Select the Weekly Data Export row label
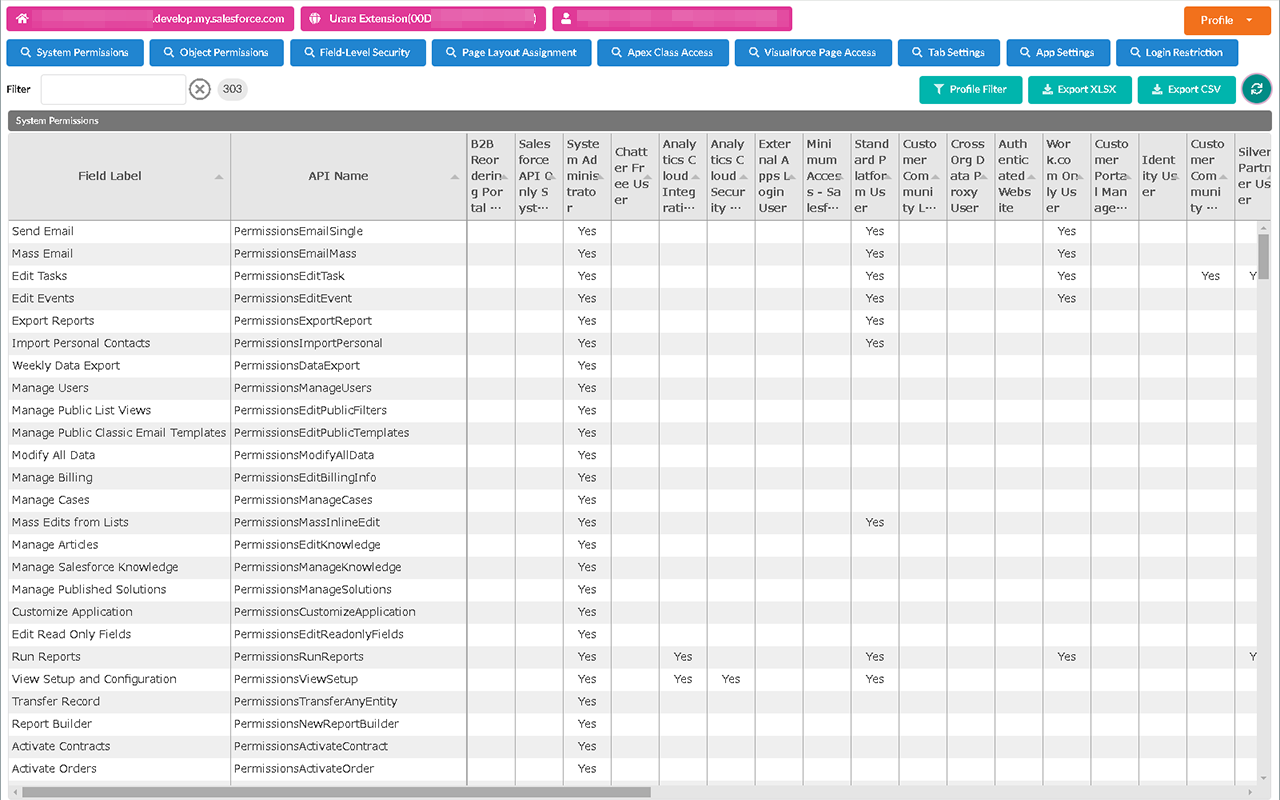1280x800 pixels. coord(66,366)
